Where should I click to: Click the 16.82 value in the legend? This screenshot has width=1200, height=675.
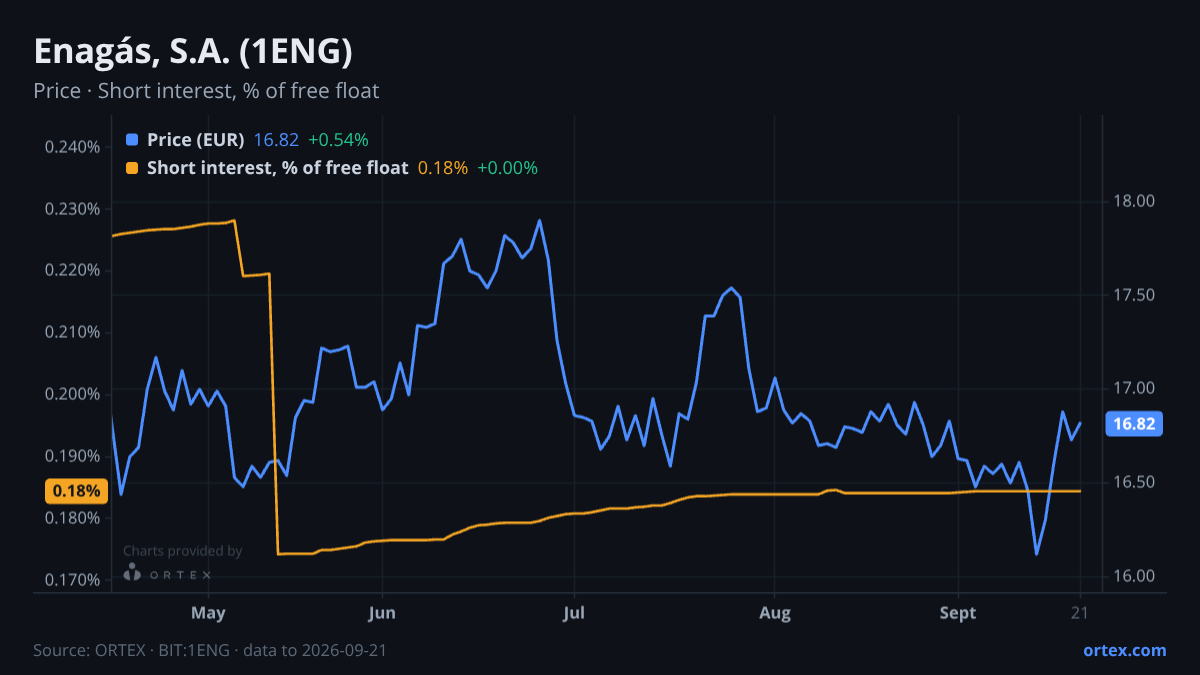click(x=276, y=140)
